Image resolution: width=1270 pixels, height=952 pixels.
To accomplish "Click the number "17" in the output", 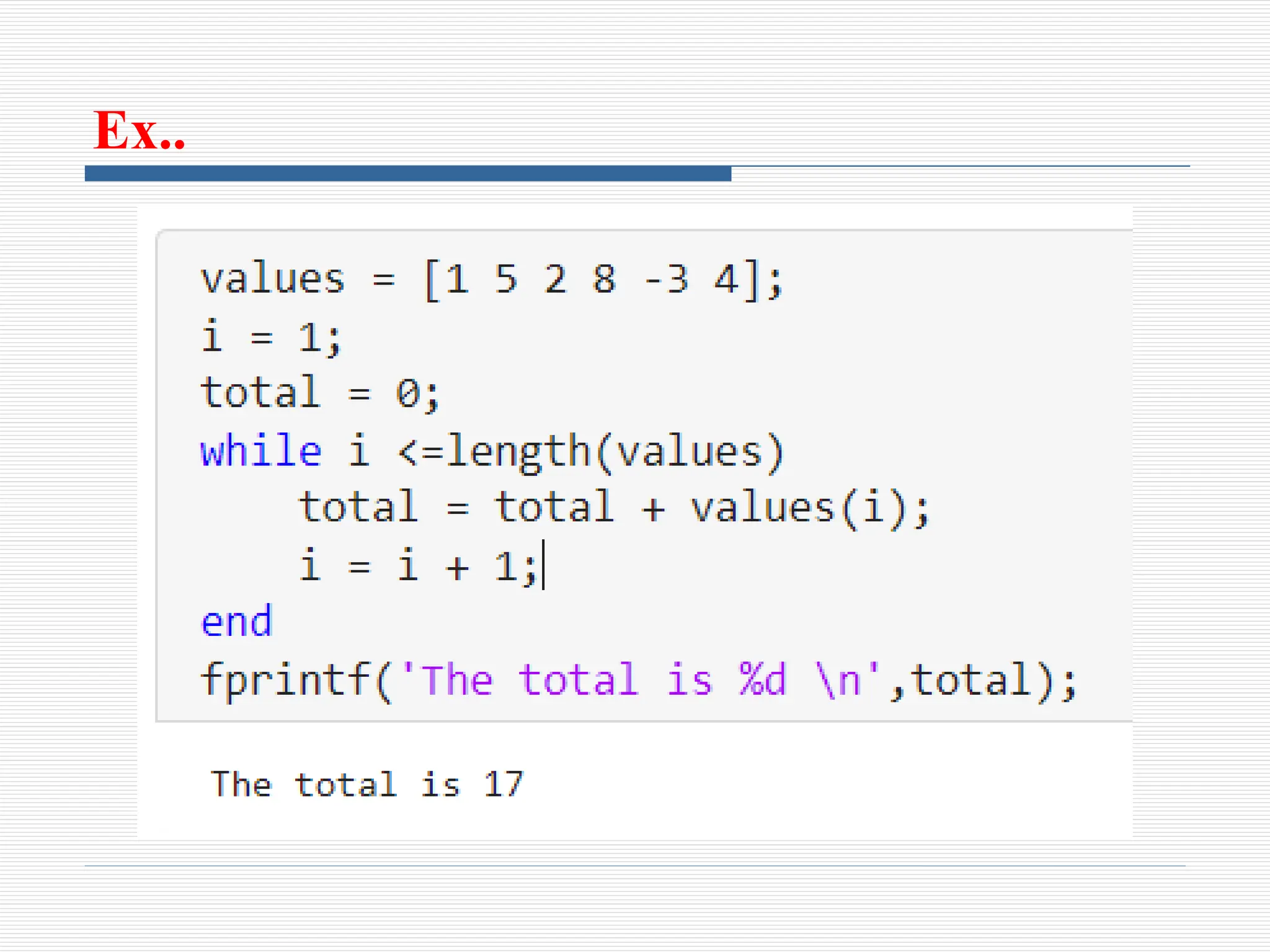I will point(504,785).
